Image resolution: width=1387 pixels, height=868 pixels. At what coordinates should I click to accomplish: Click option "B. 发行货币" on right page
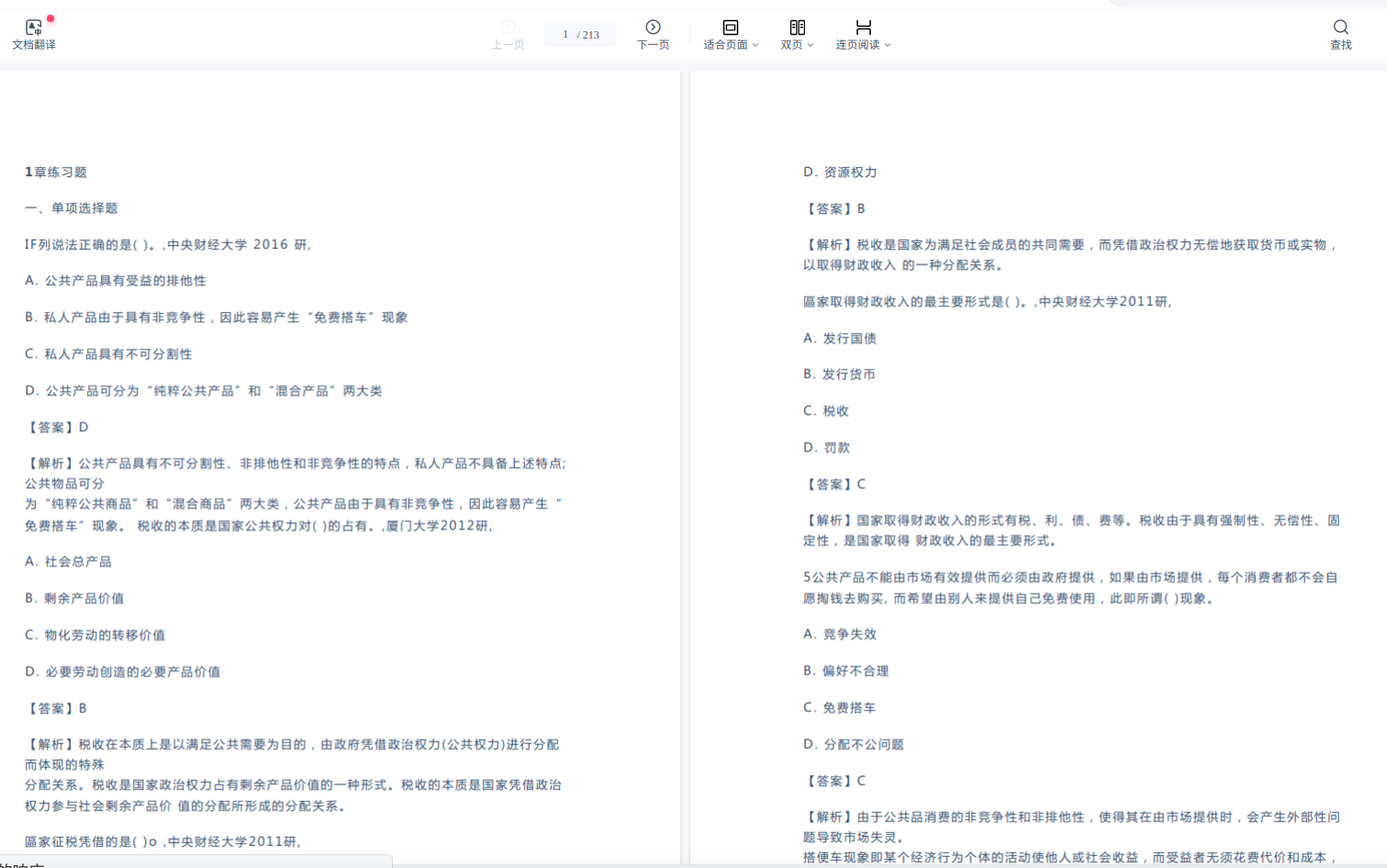pos(839,374)
